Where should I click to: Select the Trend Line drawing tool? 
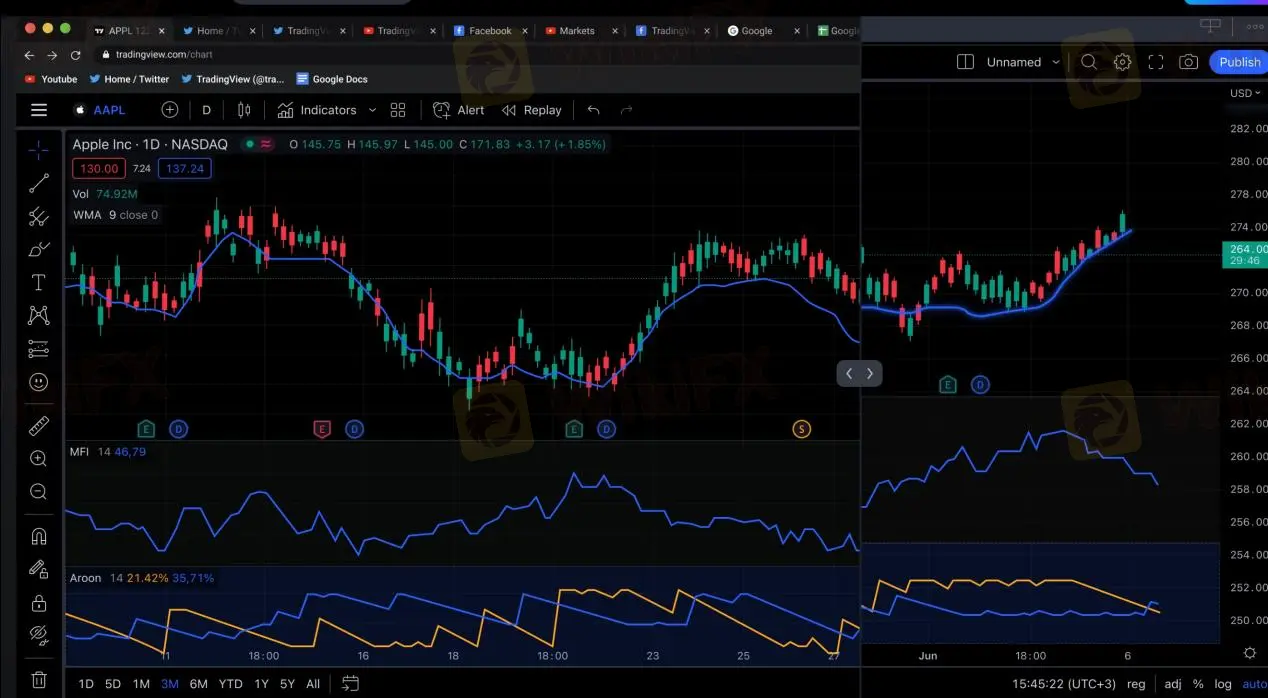(38, 183)
